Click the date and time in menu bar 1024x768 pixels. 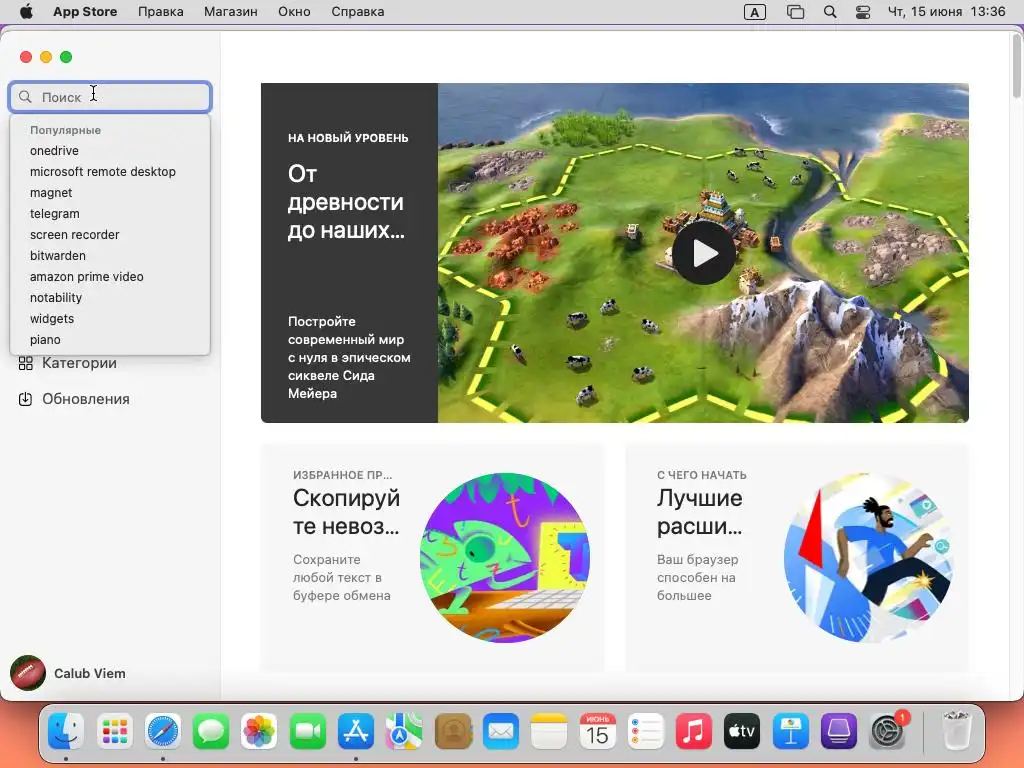pos(946,12)
